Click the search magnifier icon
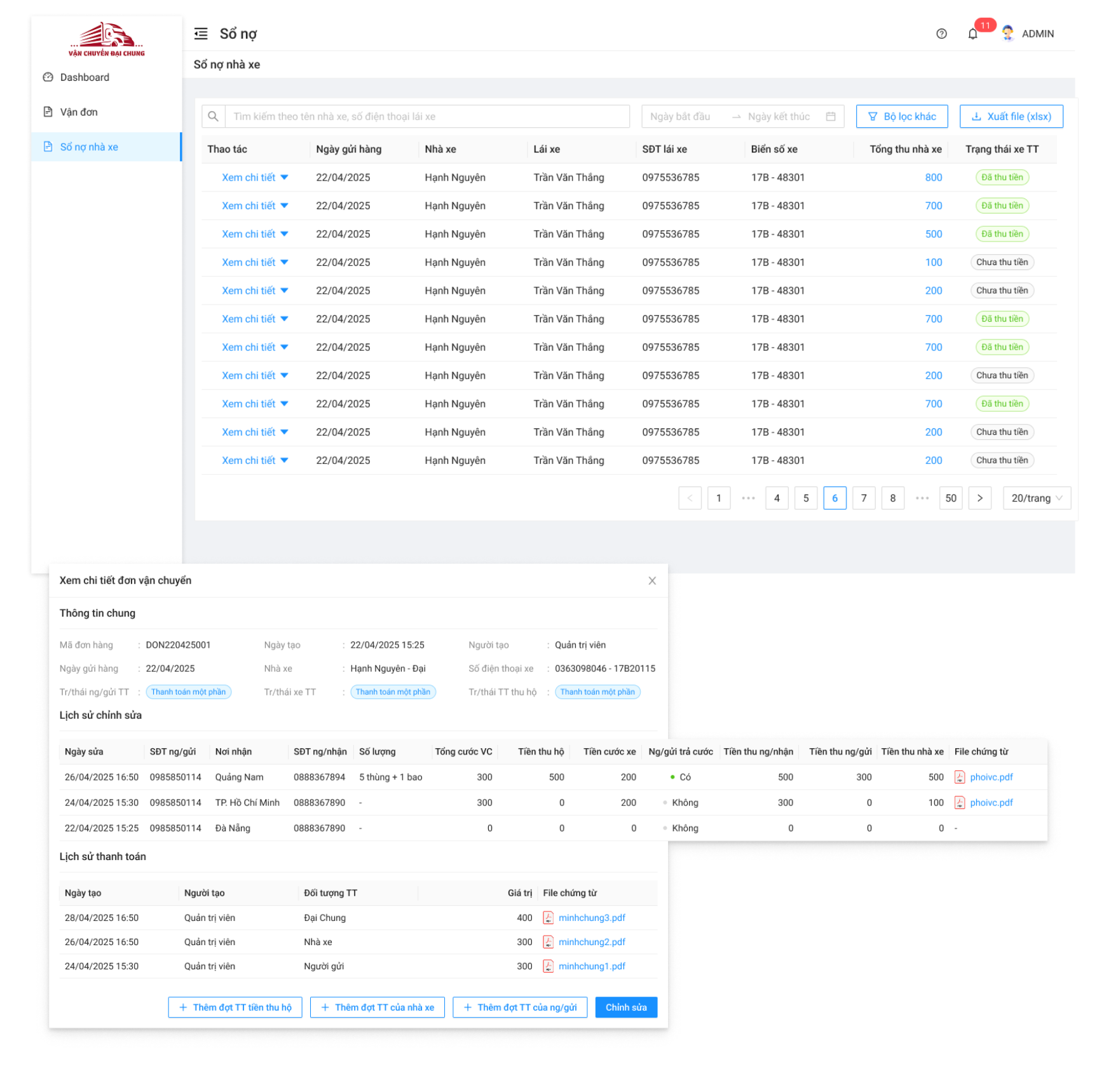1104x1092 pixels. click(214, 116)
